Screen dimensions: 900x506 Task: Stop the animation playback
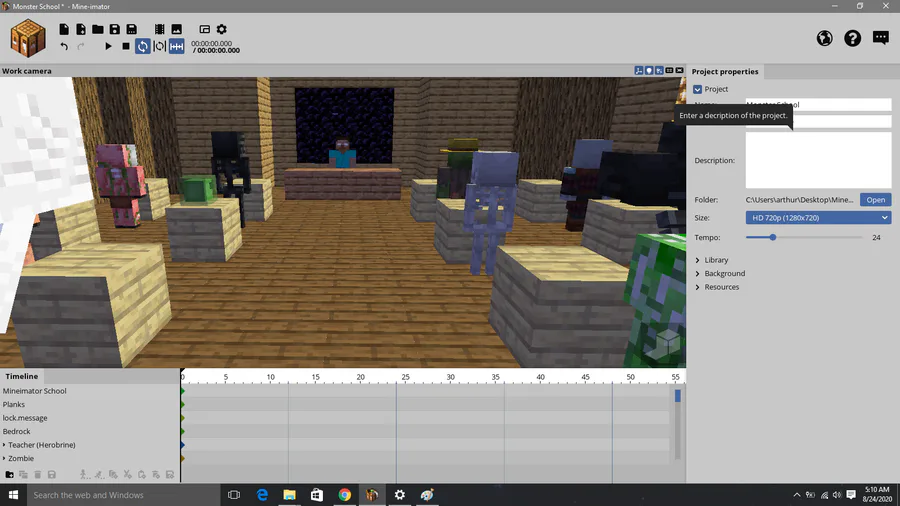tap(126, 46)
